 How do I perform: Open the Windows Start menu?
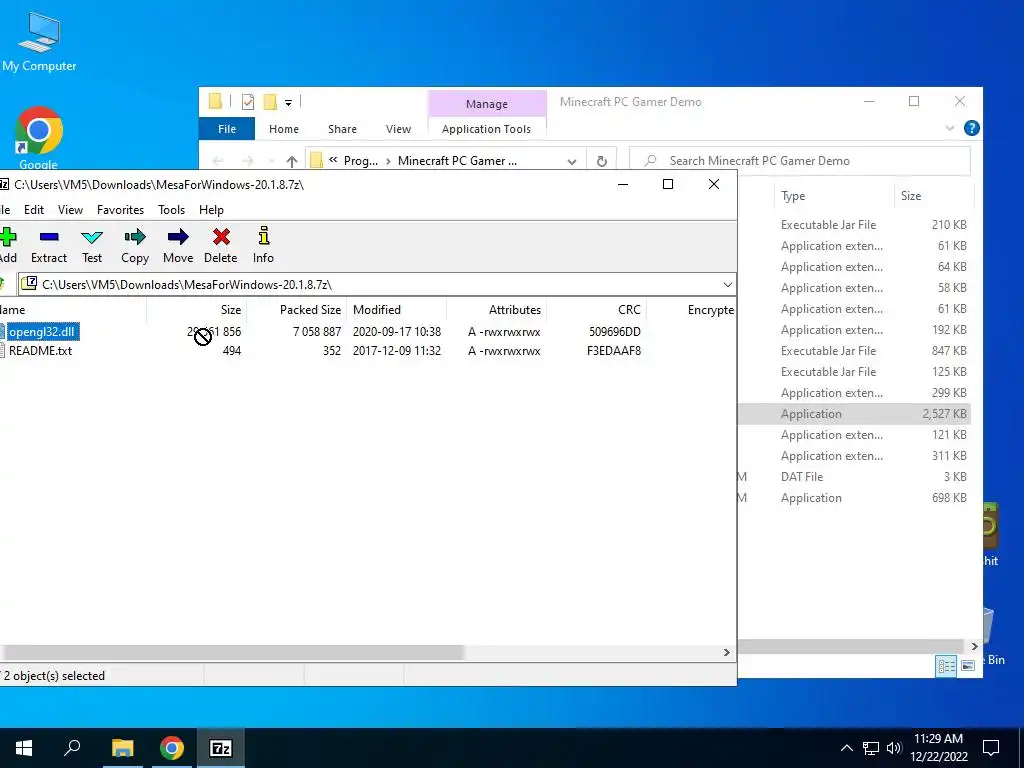pos(24,748)
